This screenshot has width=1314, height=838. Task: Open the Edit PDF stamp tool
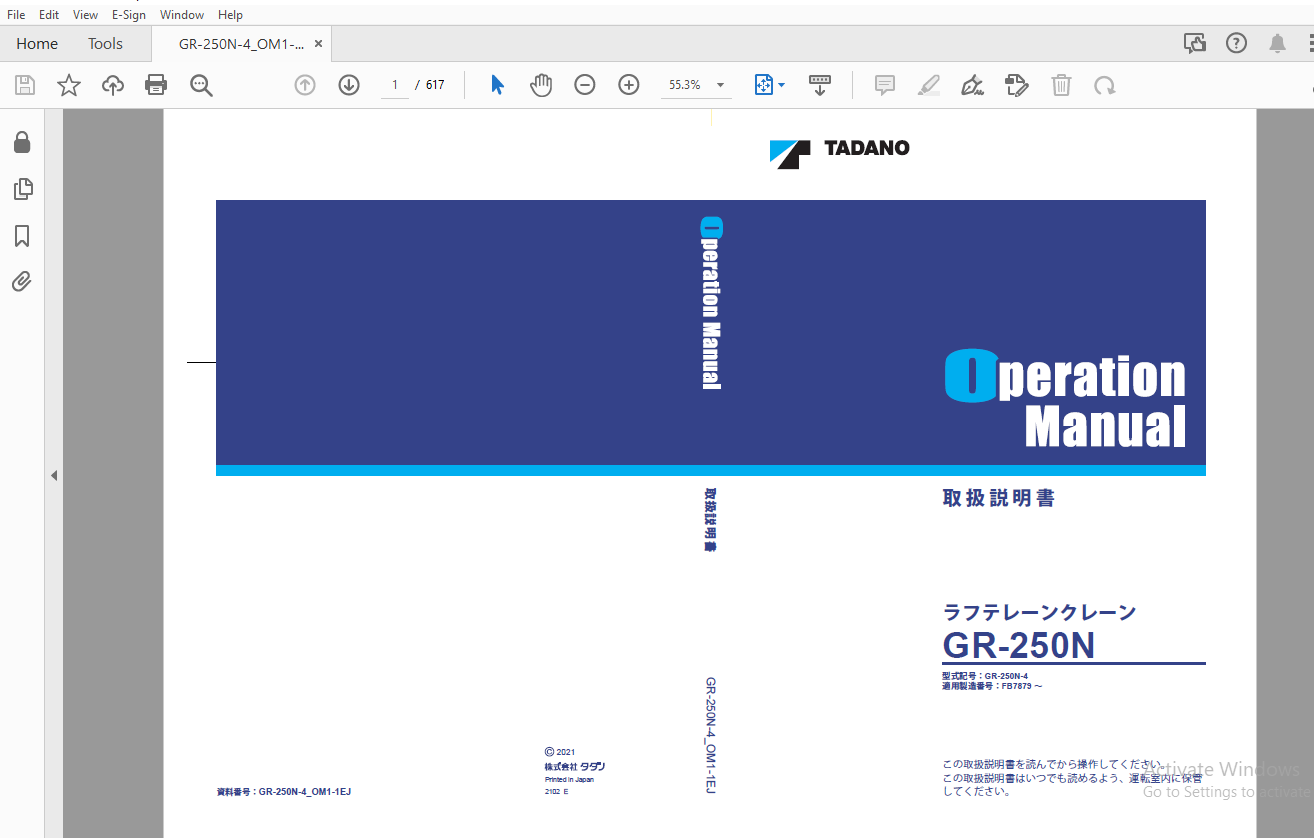pyautogui.click(x=1017, y=85)
